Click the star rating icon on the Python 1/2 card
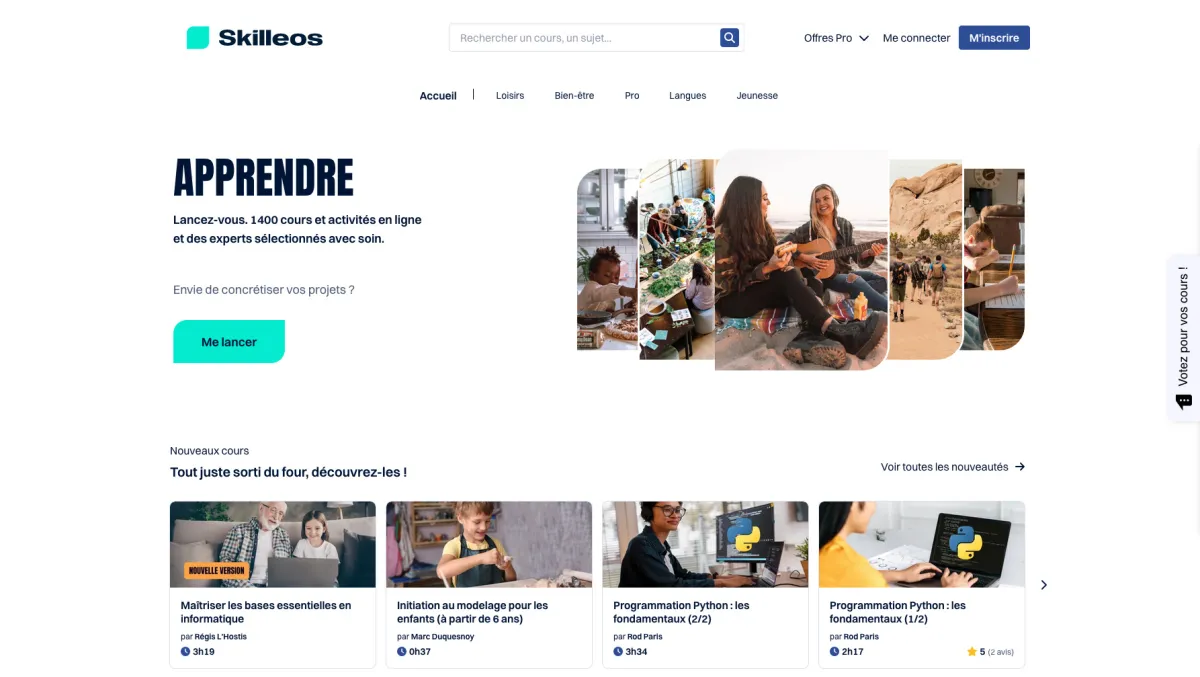The height and width of the screenshot is (677, 1200). [x=971, y=652]
